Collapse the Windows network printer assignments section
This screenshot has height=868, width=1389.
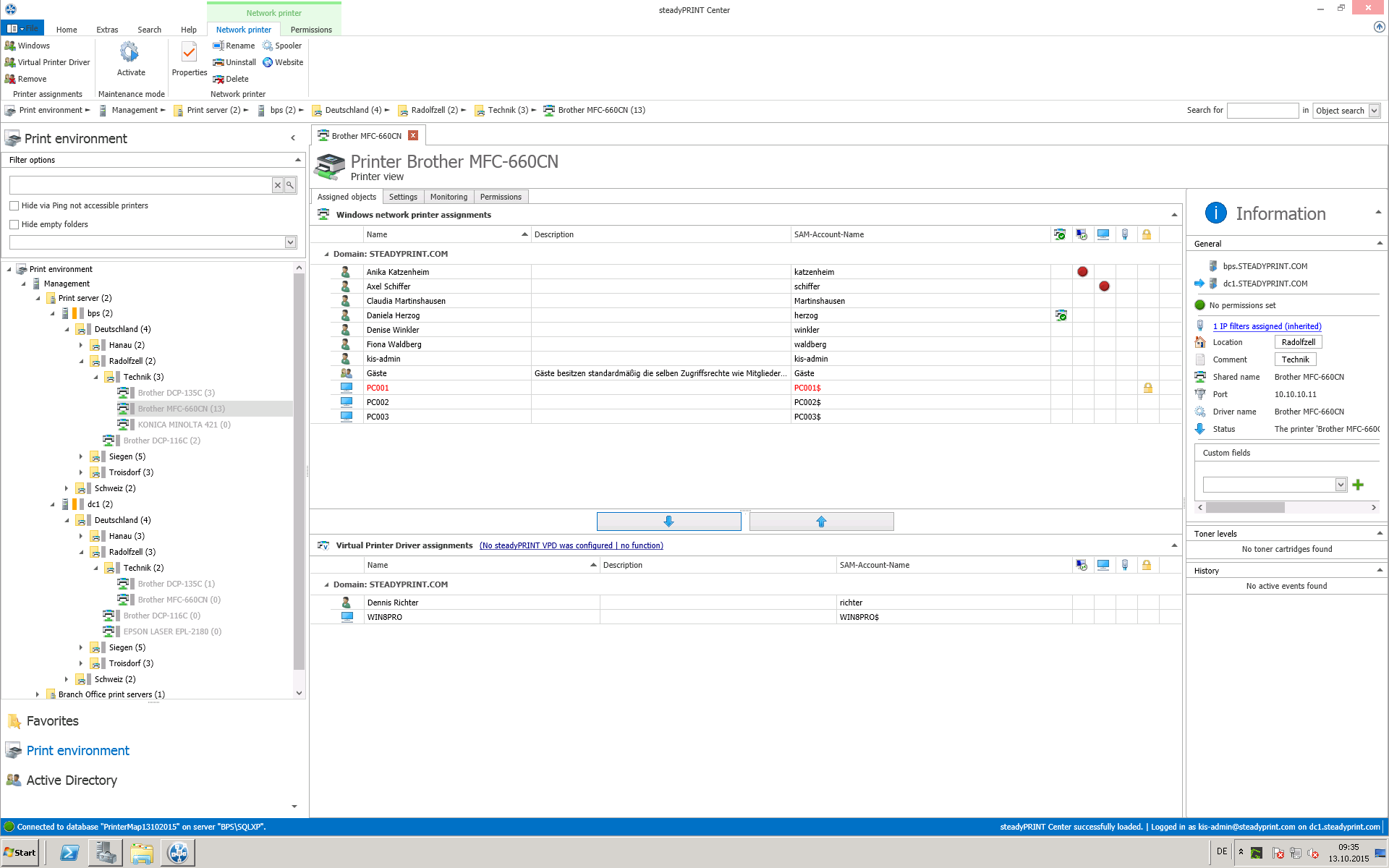[x=1173, y=215]
